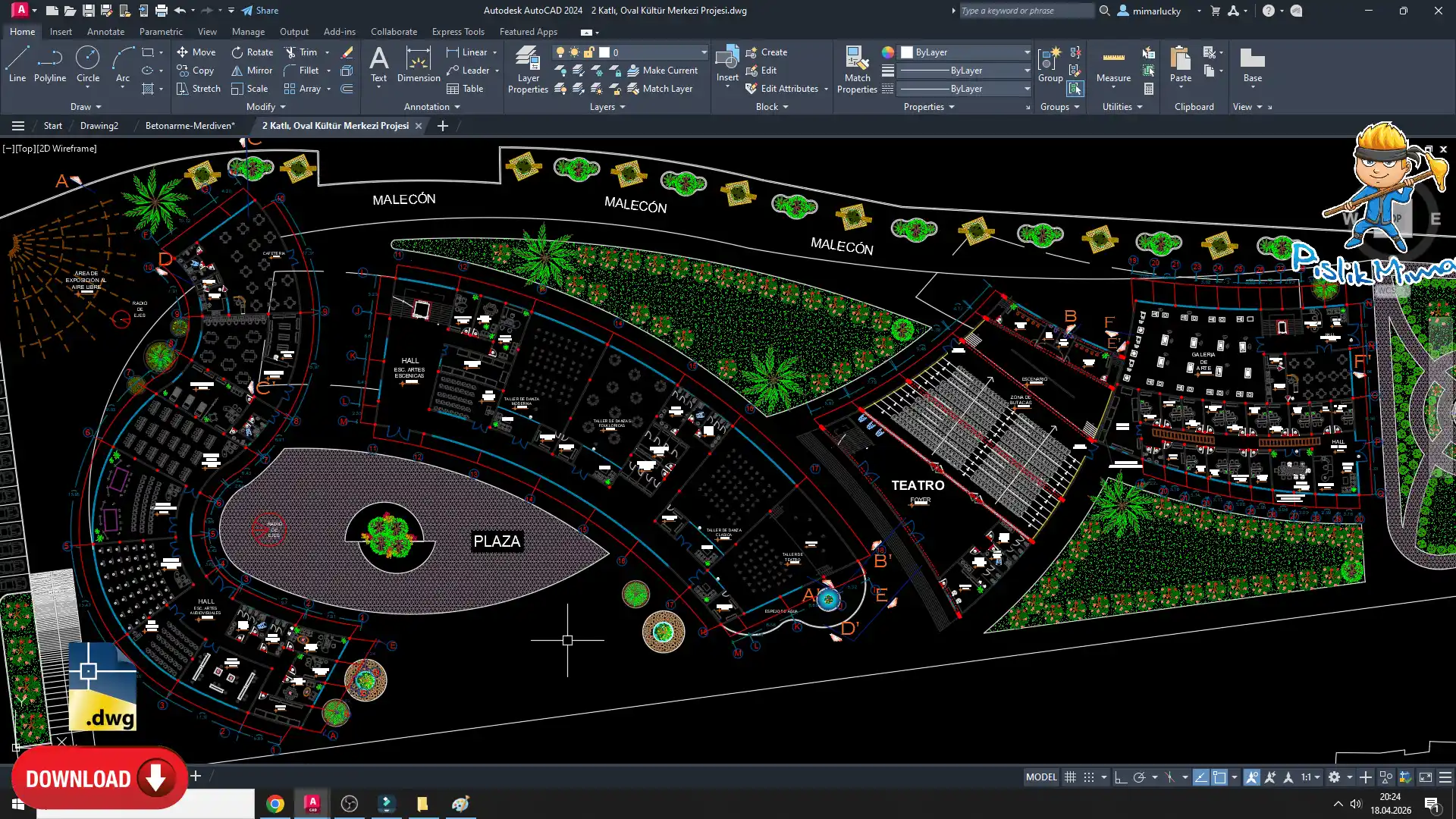Click the keyword search input field
This screenshot has height=819, width=1456.
click(x=1025, y=11)
